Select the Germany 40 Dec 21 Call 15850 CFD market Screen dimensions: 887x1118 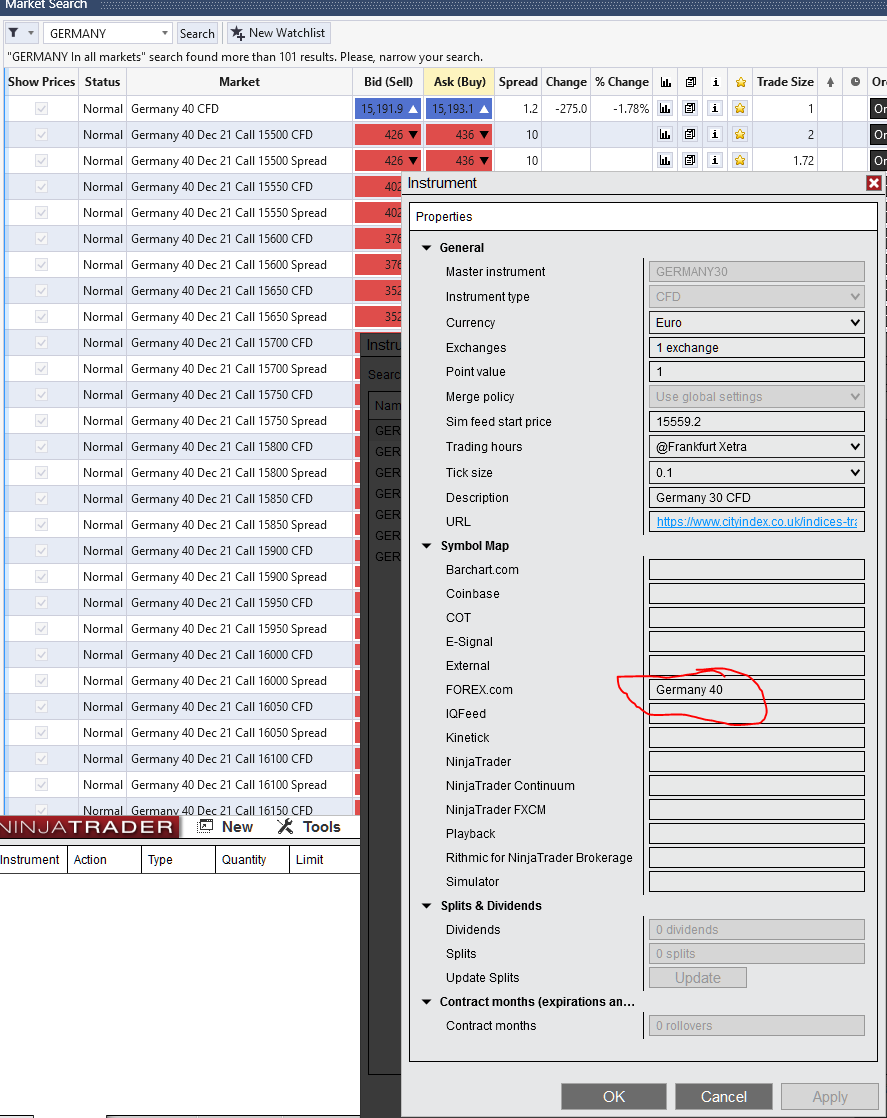(x=222, y=498)
